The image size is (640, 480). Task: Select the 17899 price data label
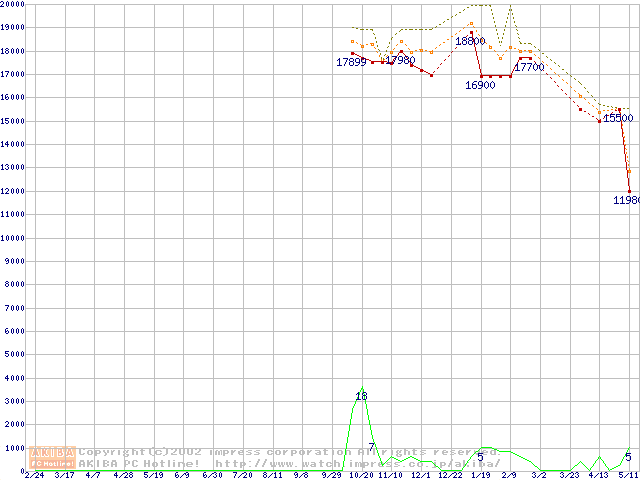(351, 62)
